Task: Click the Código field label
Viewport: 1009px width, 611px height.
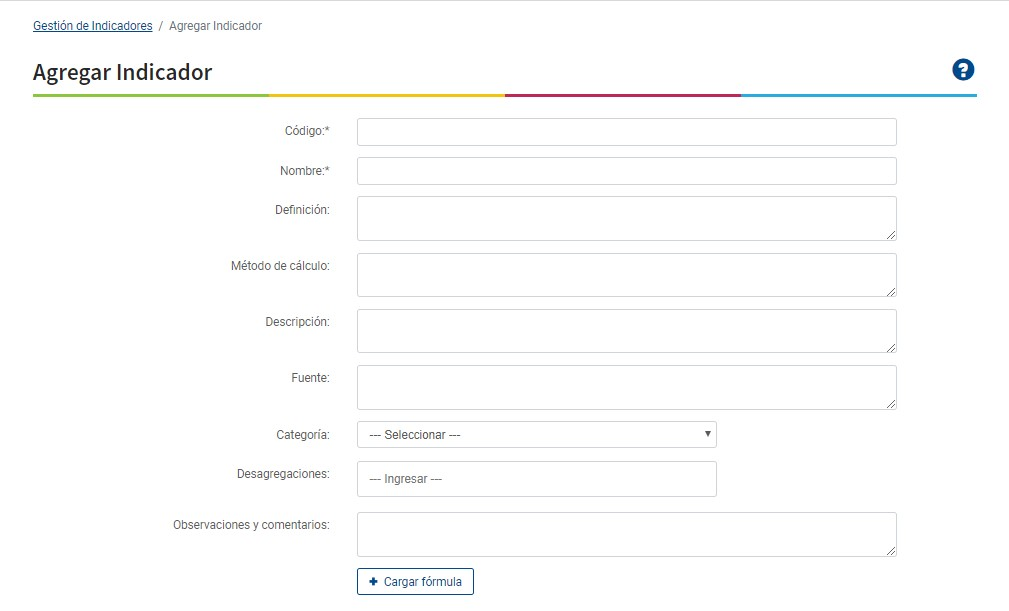Action: [307, 132]
